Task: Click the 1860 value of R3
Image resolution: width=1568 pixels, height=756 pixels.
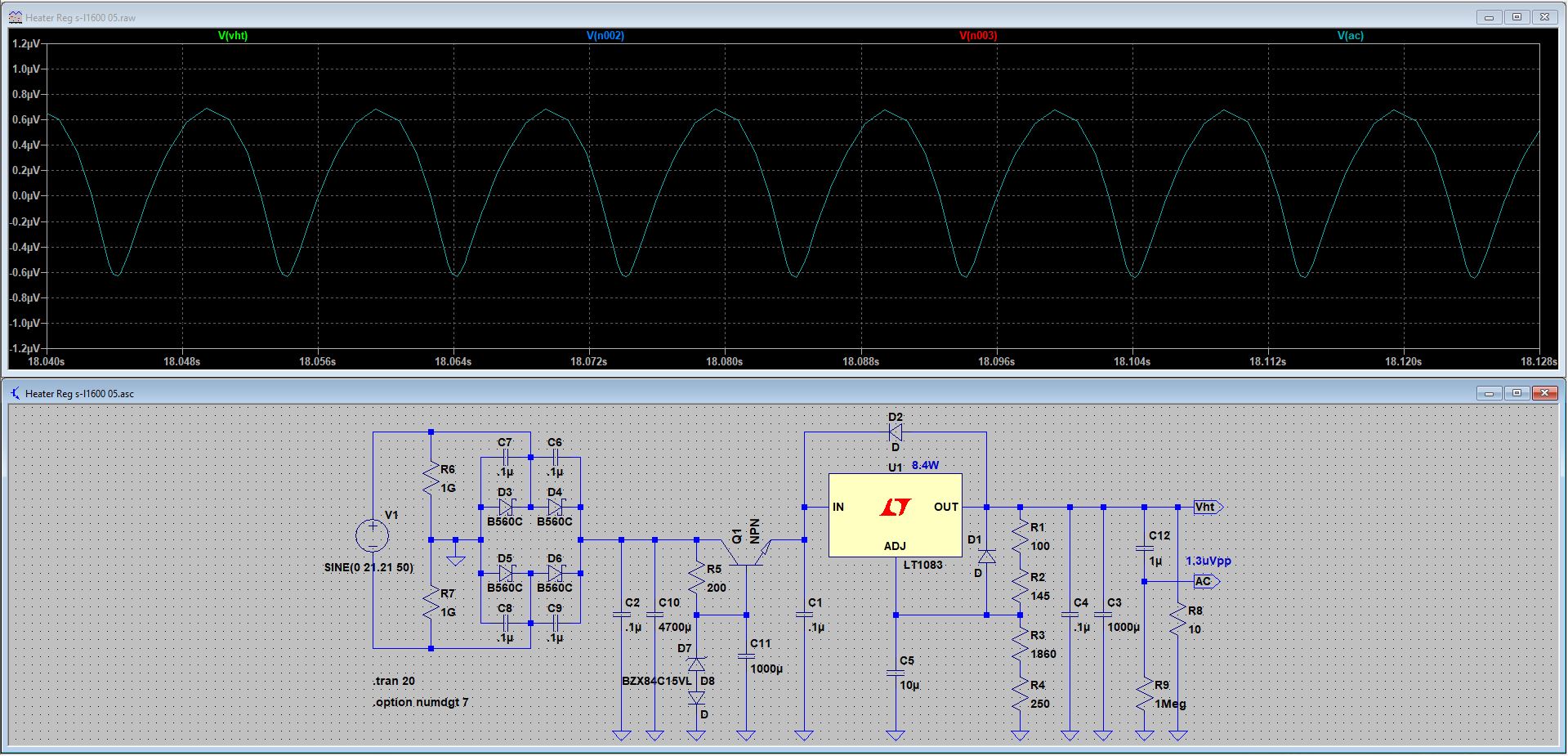Action: pos(1043,654)
